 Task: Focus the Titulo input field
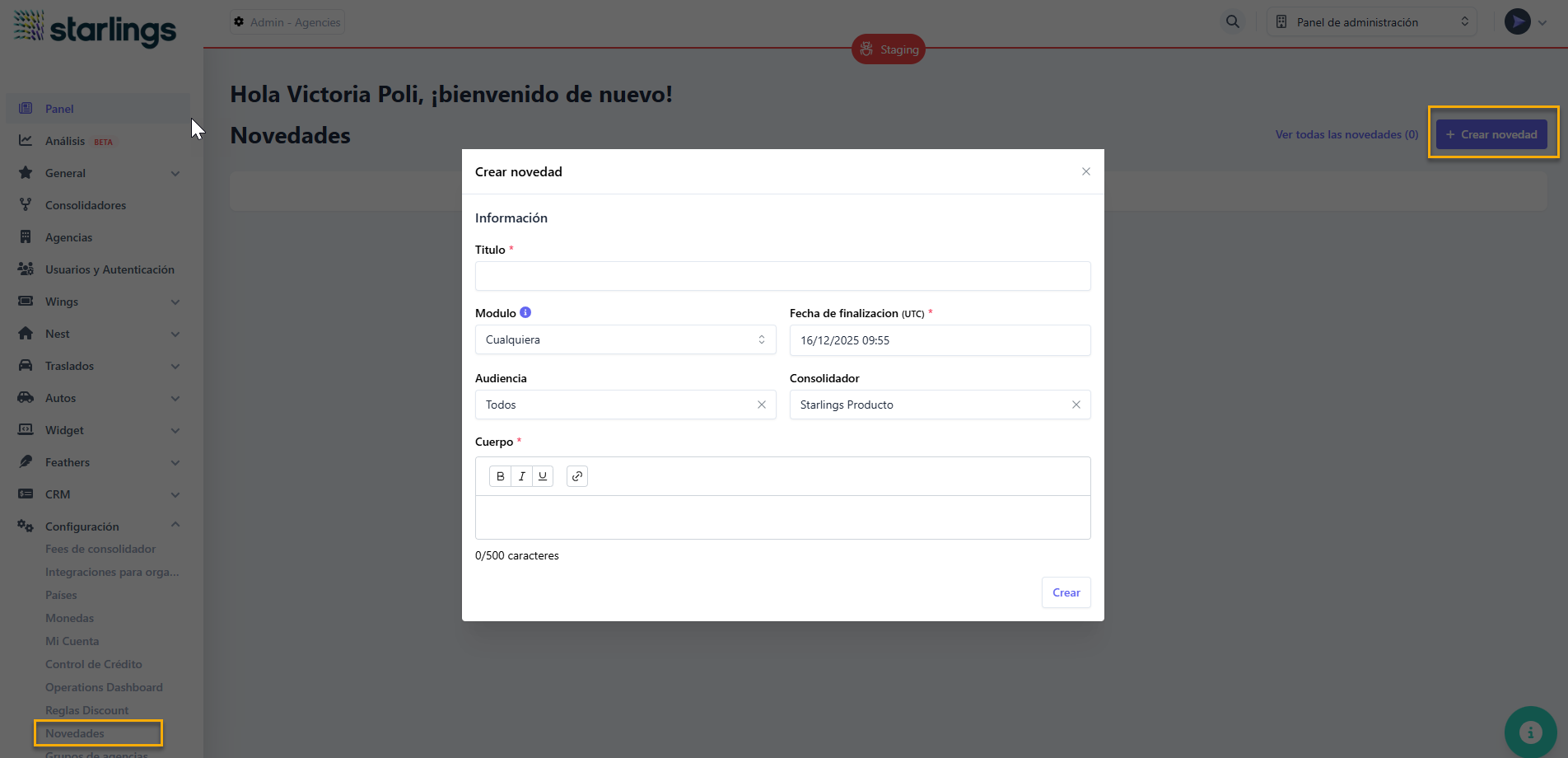point(782,276)
